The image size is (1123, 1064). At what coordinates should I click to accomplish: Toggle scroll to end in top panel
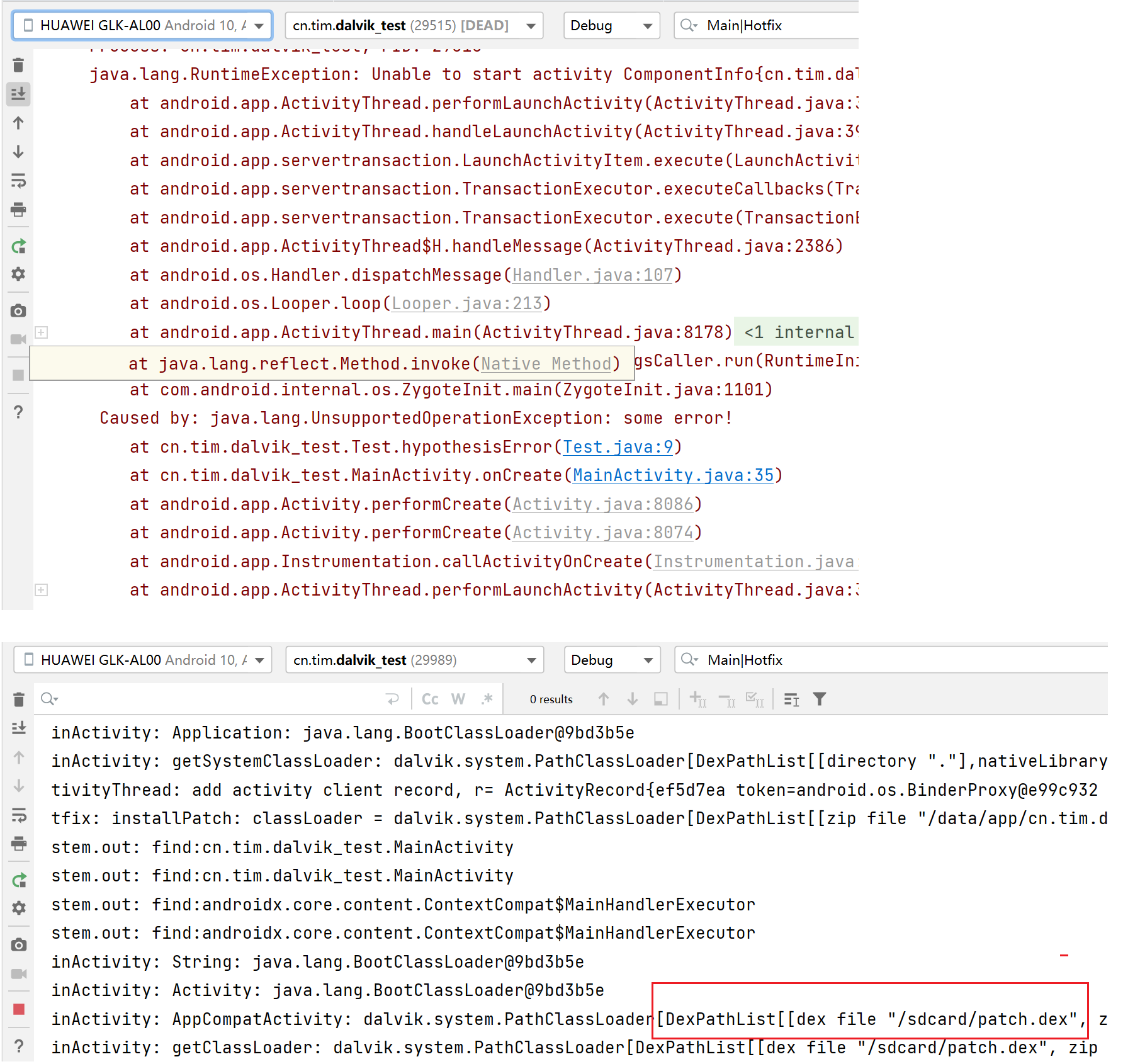[x=18, y=94]
